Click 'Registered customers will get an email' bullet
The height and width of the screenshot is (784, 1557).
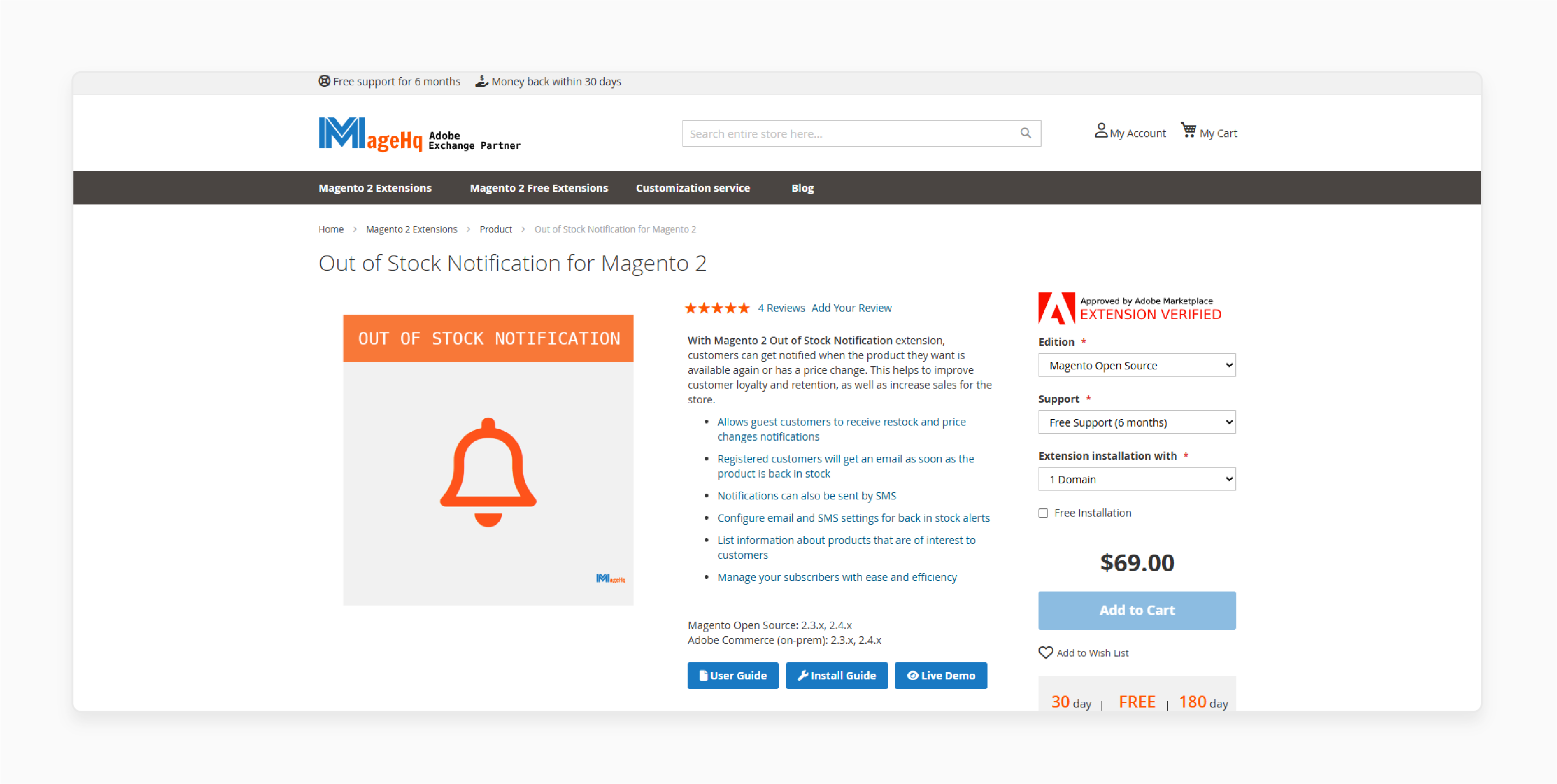pos(845,466)
